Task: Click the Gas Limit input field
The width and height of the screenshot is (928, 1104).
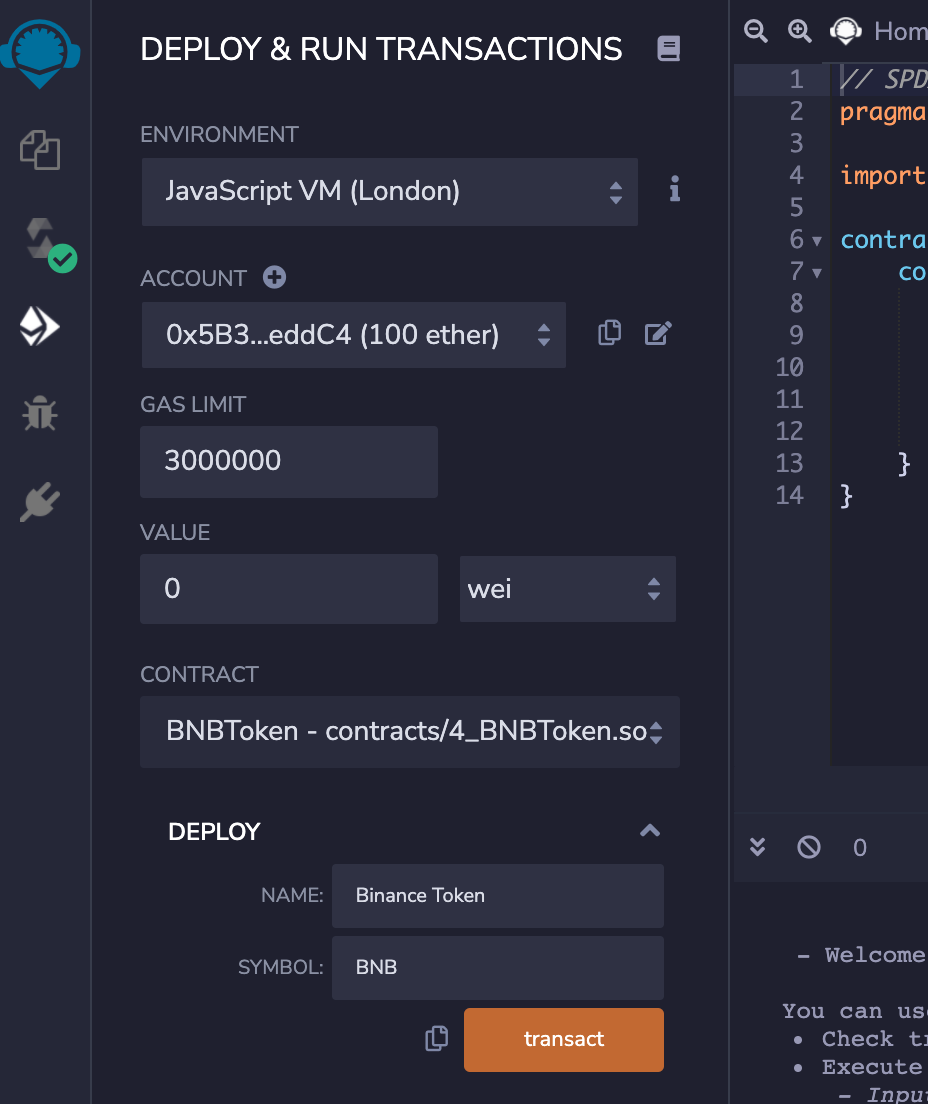Action: pyautogui.click(x=289, y=462)
